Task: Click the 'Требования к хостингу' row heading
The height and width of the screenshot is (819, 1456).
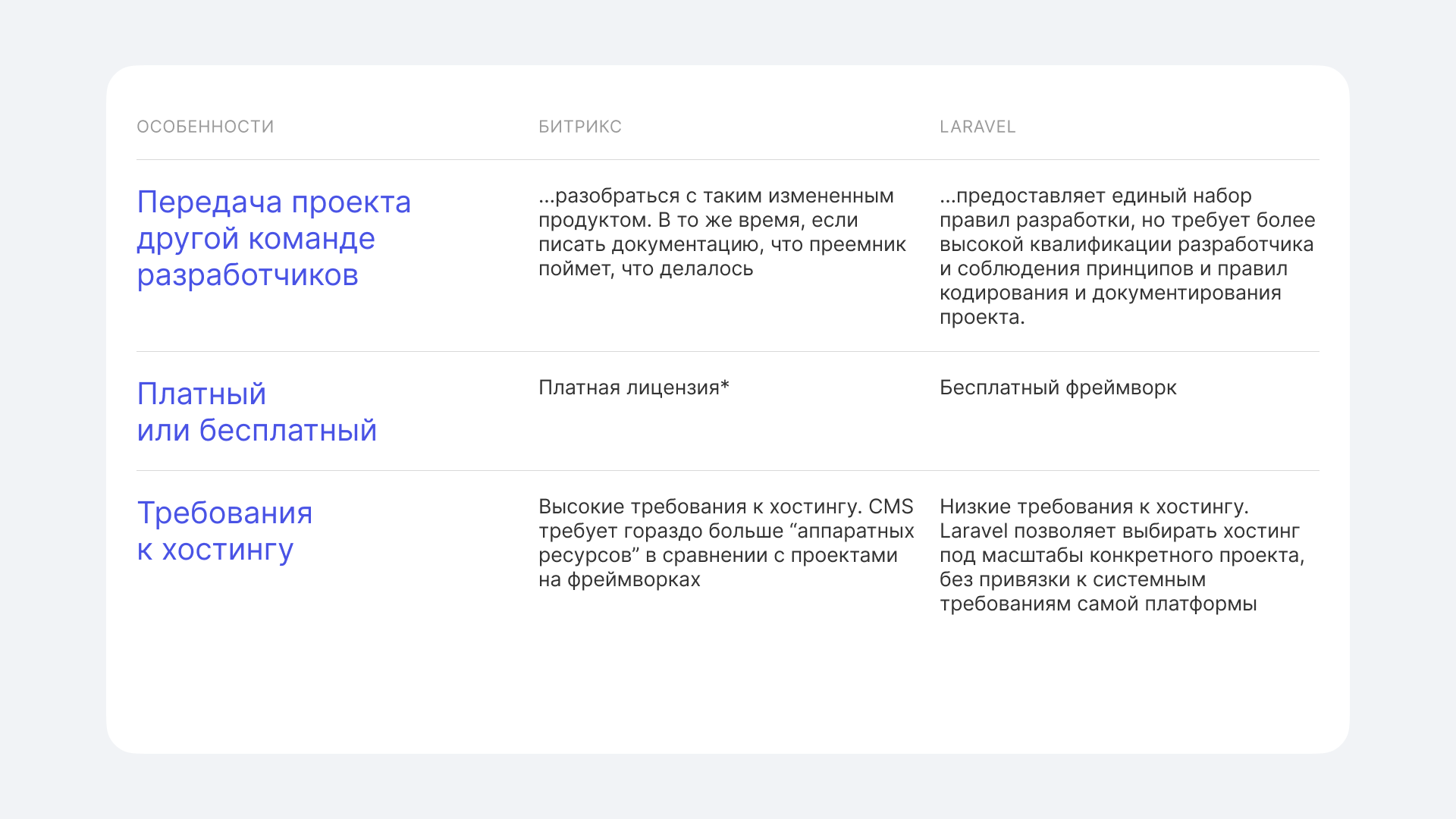Action: pyautogui.click(x=224, y=531)
